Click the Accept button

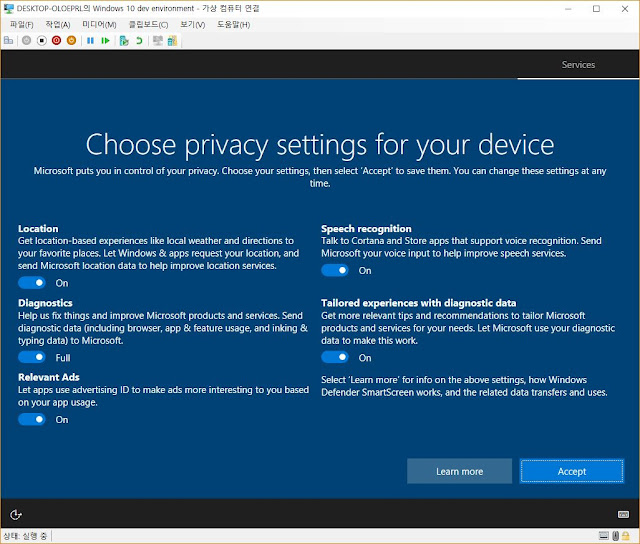pos(572,471)
